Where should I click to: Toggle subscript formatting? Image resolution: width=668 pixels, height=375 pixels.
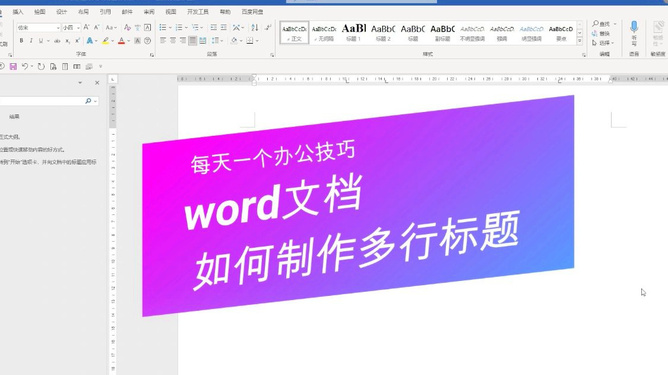tap(67, 41)
